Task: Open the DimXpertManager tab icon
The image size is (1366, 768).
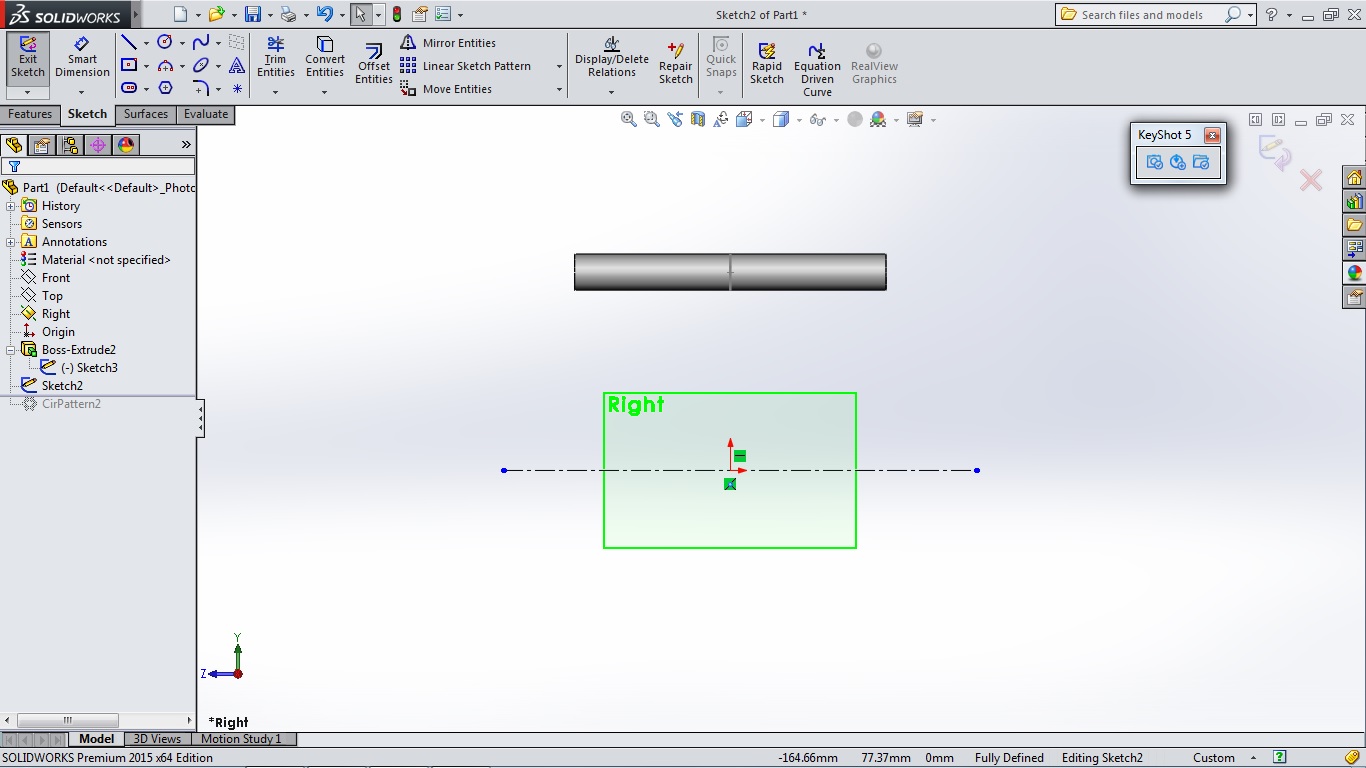Action: coord(98,145)
